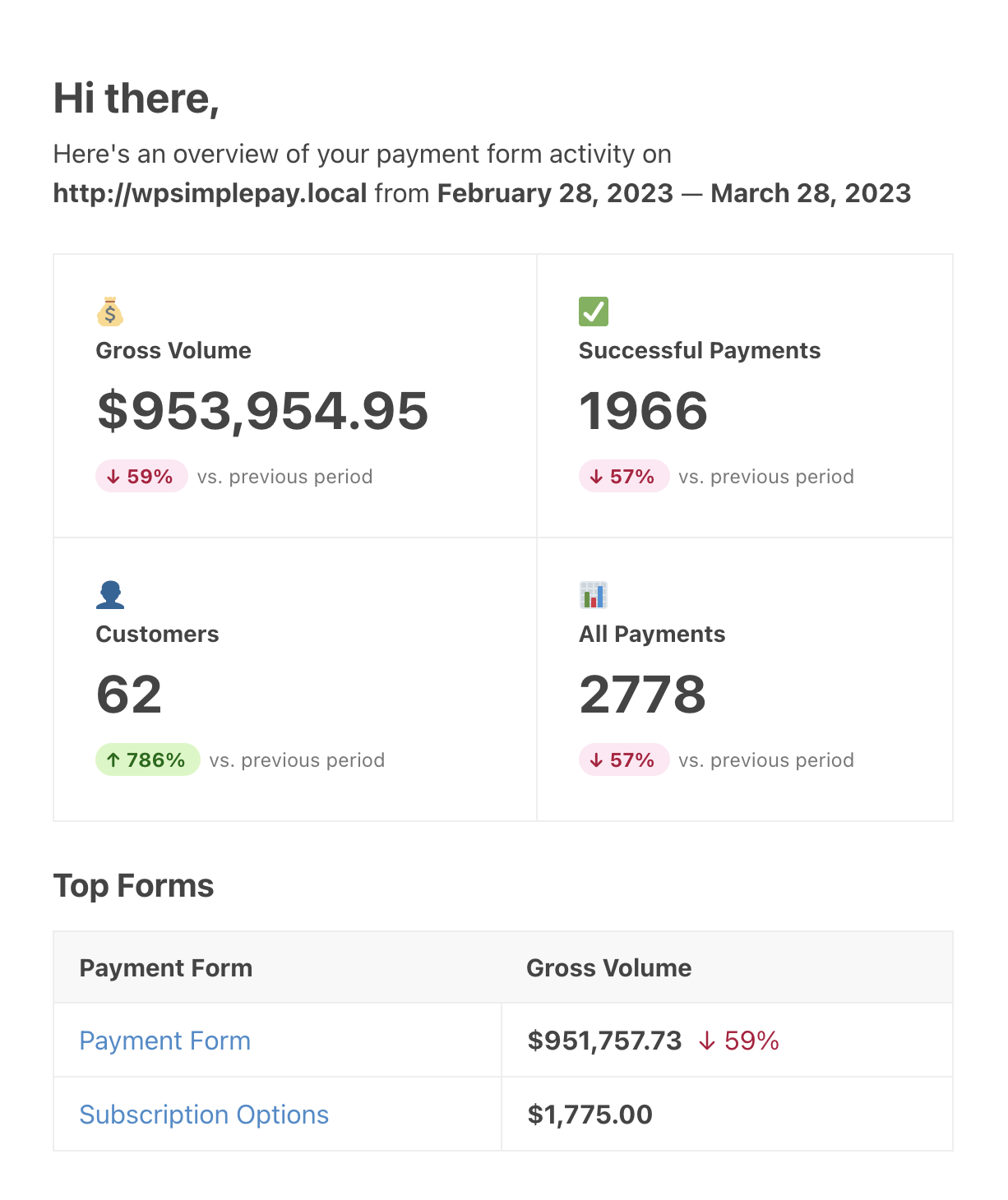Click the green checkmark Successful Payments icon
Viewport: 1008px width, 1200px height.
[593, 312]
